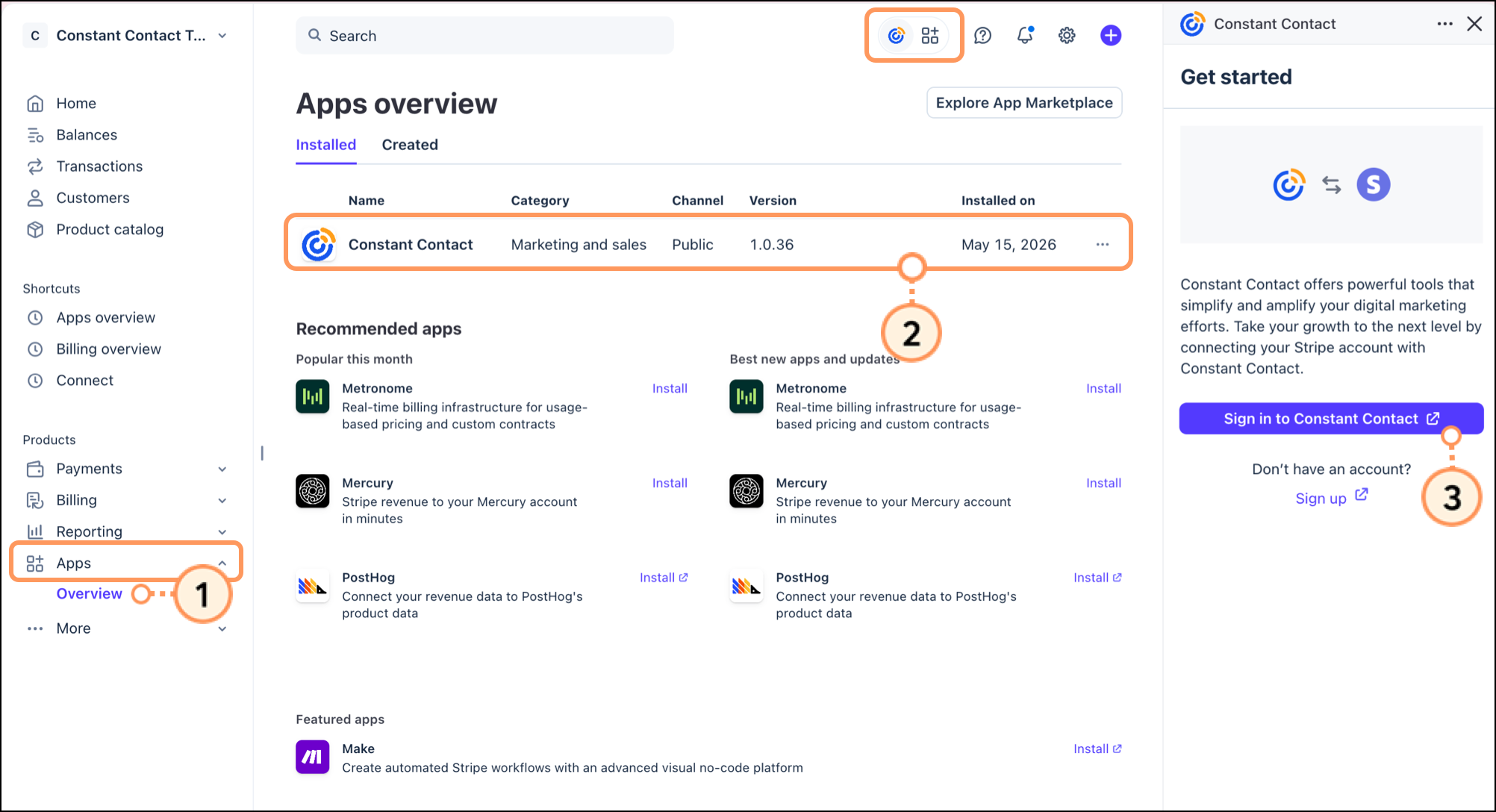Open the settings gear icon
Viewport: 1496px width, 812px height.
pos(1067,35)
